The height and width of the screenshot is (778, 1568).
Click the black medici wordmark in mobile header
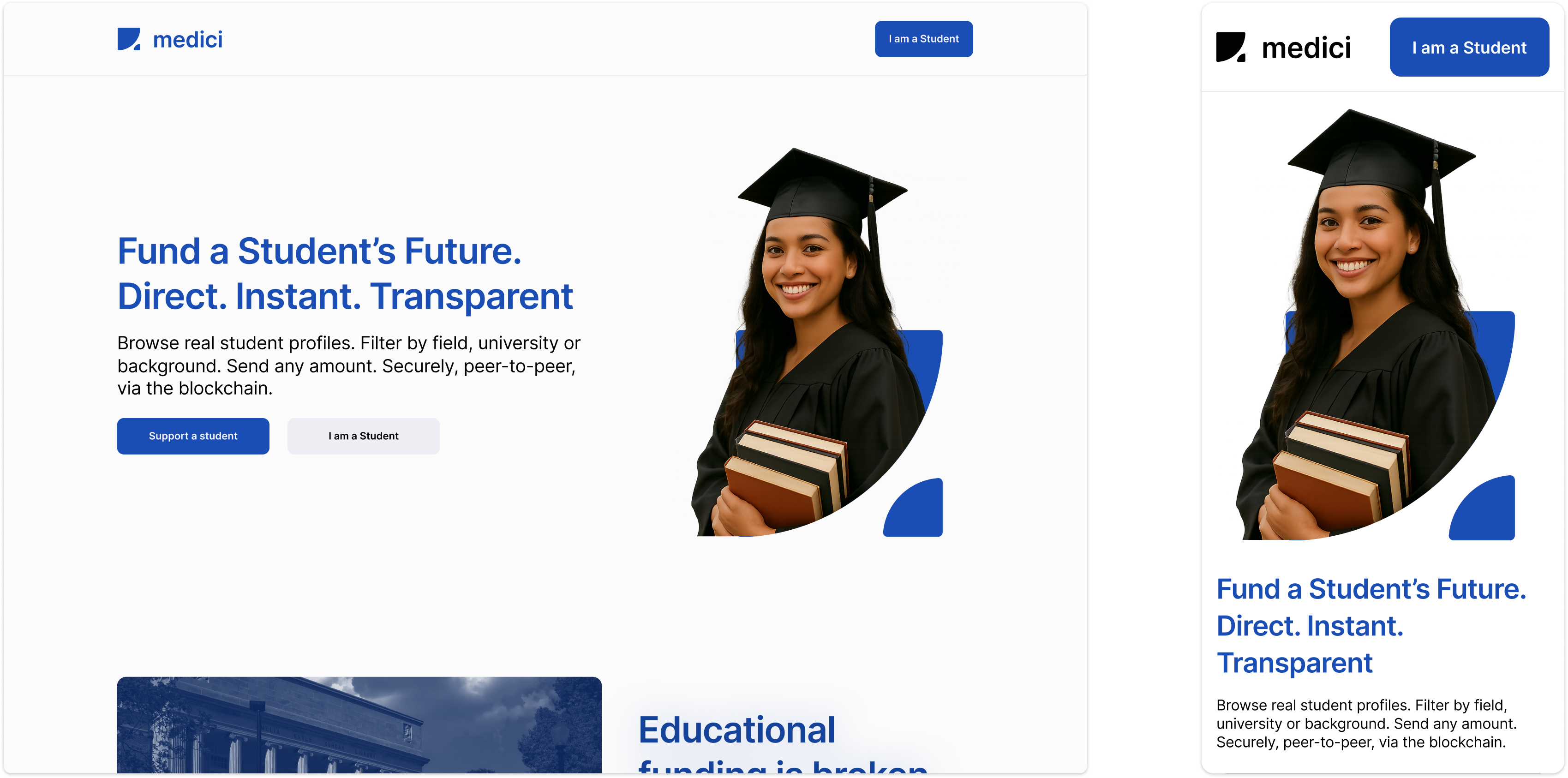[1306, 48]
